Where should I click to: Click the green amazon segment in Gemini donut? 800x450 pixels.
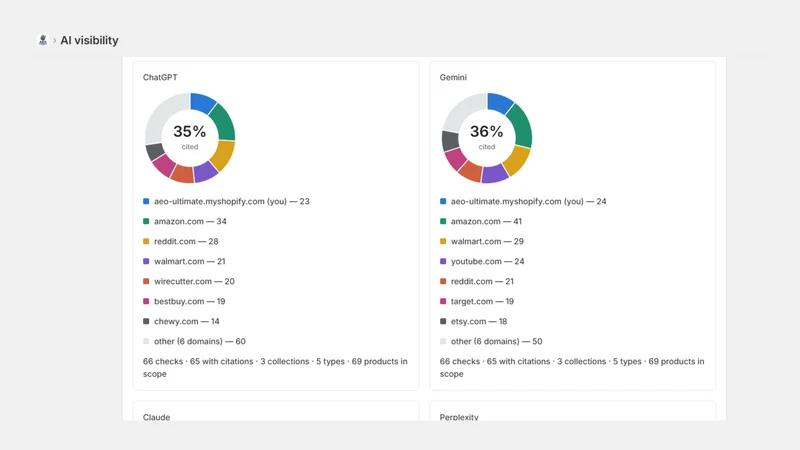pyautogui.click(x=521, y=126)
